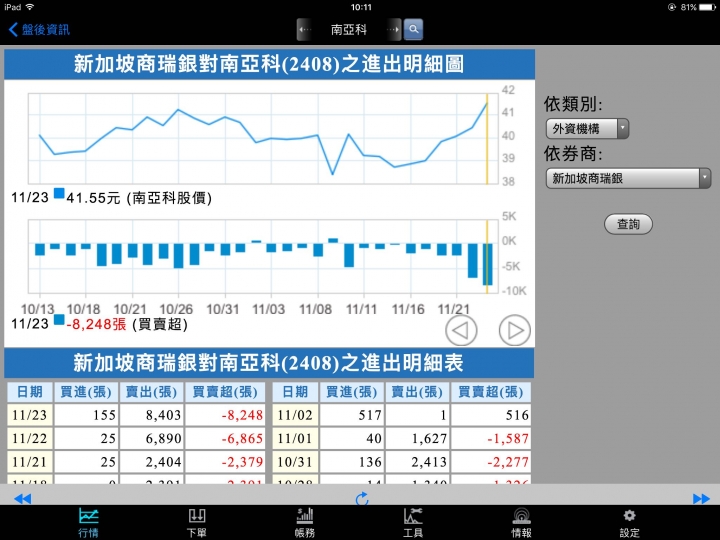Click left table 買賣超(張) column header
Image resolution: width=720 pixels, height=540 pixels.
click(x=225, y=392)
